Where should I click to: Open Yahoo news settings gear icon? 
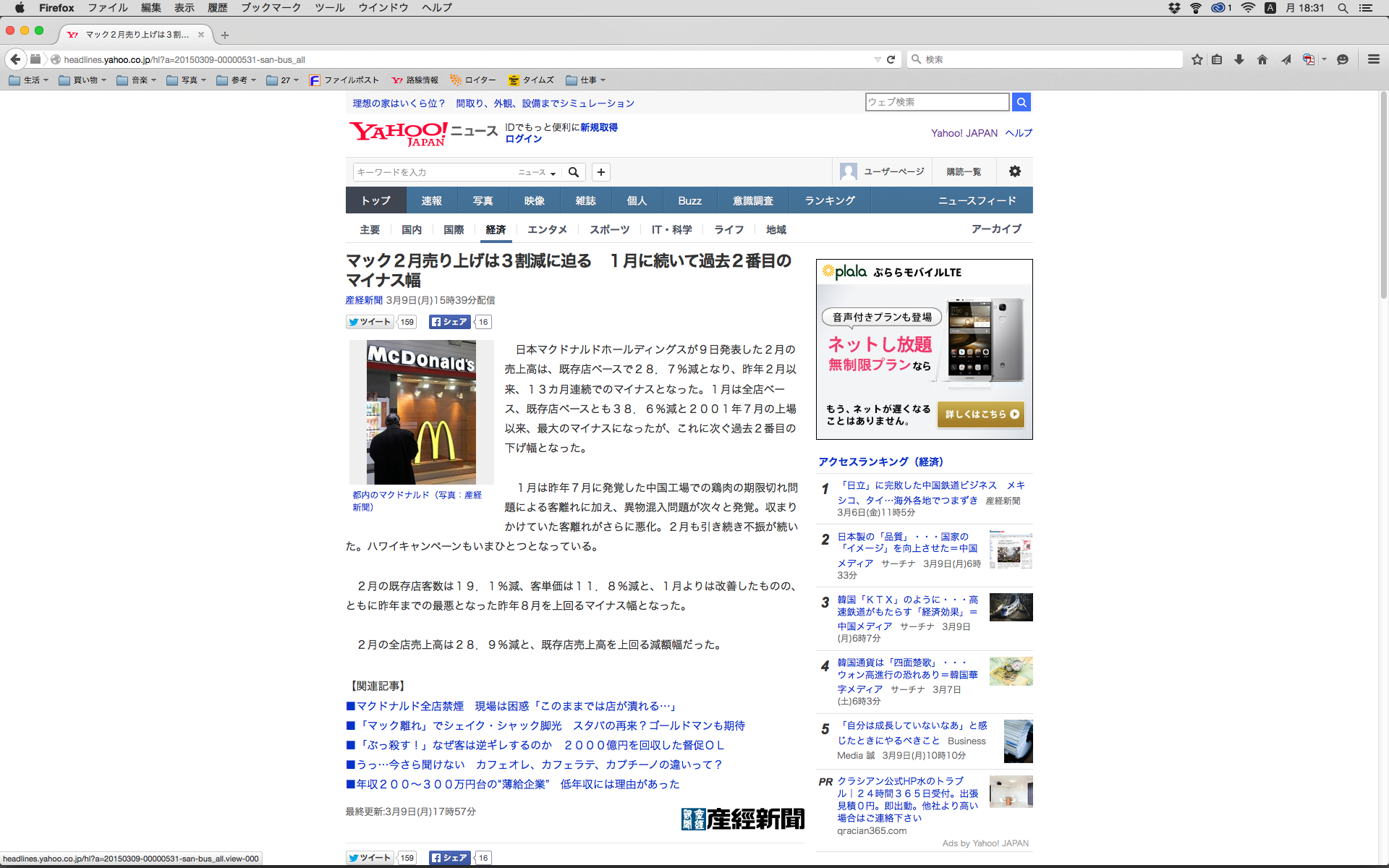pyautogui.click(x=1015, y=171)
